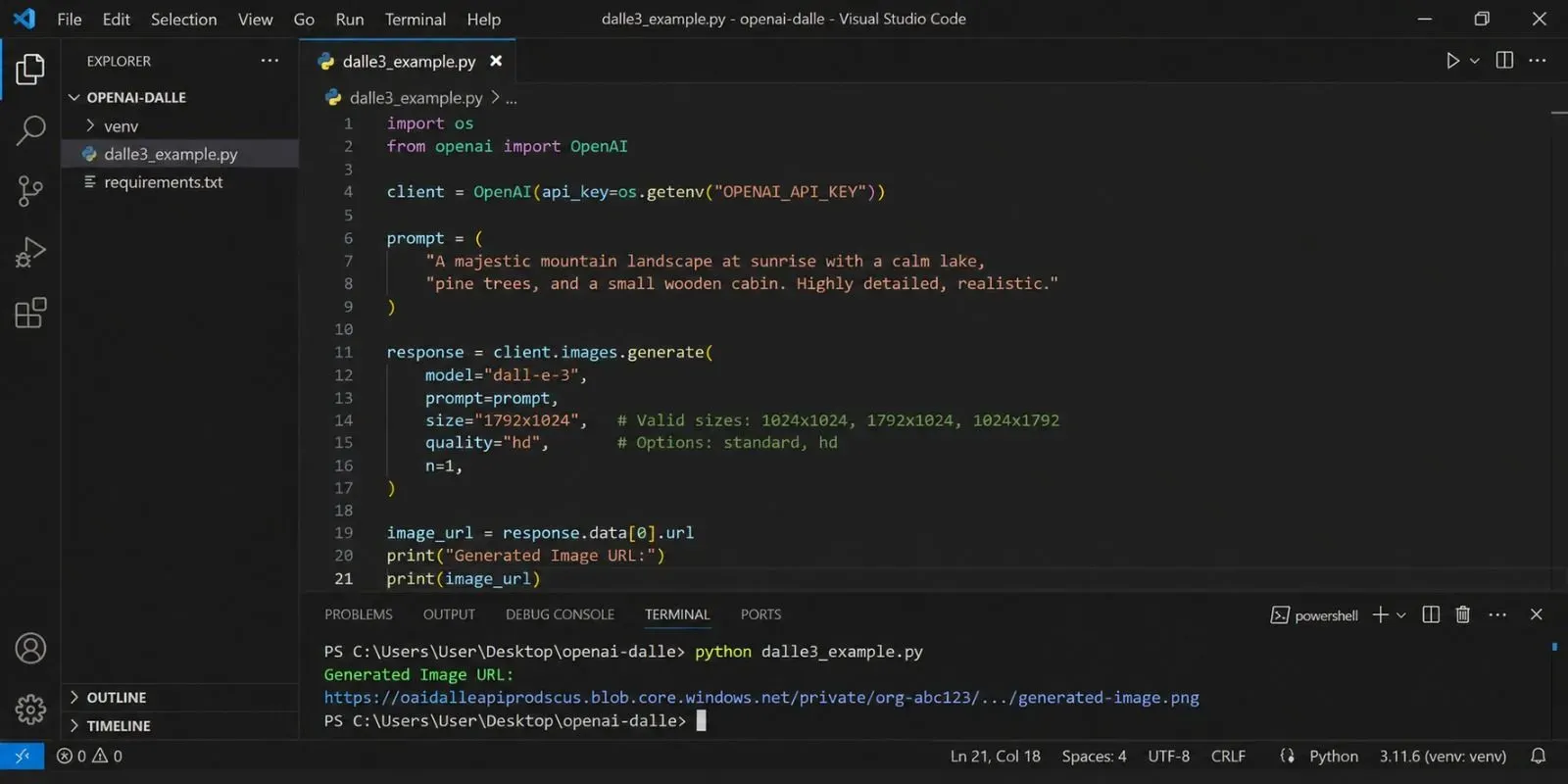Click the print(image_url) line

[x=463, y=578]
